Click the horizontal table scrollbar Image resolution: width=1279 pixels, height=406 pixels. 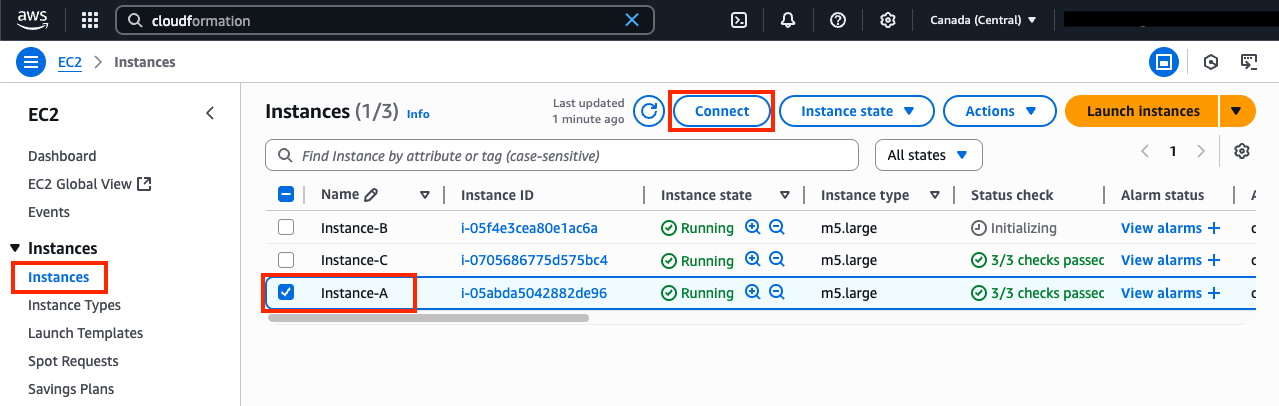[x=428, y=318]
